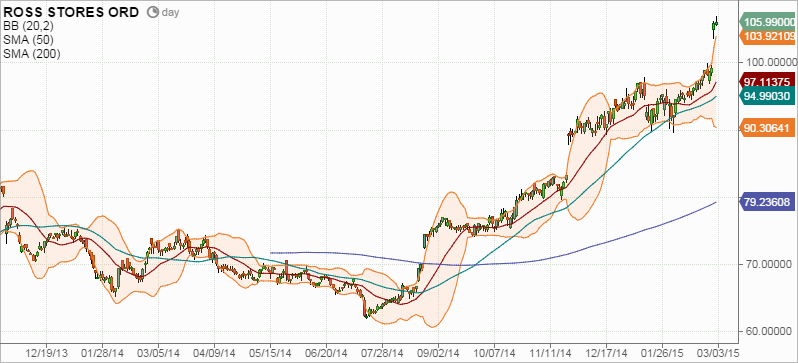This screenshot has width=798, height=363.
Task: Click the clock icon beside day
Action: point(153,12)
